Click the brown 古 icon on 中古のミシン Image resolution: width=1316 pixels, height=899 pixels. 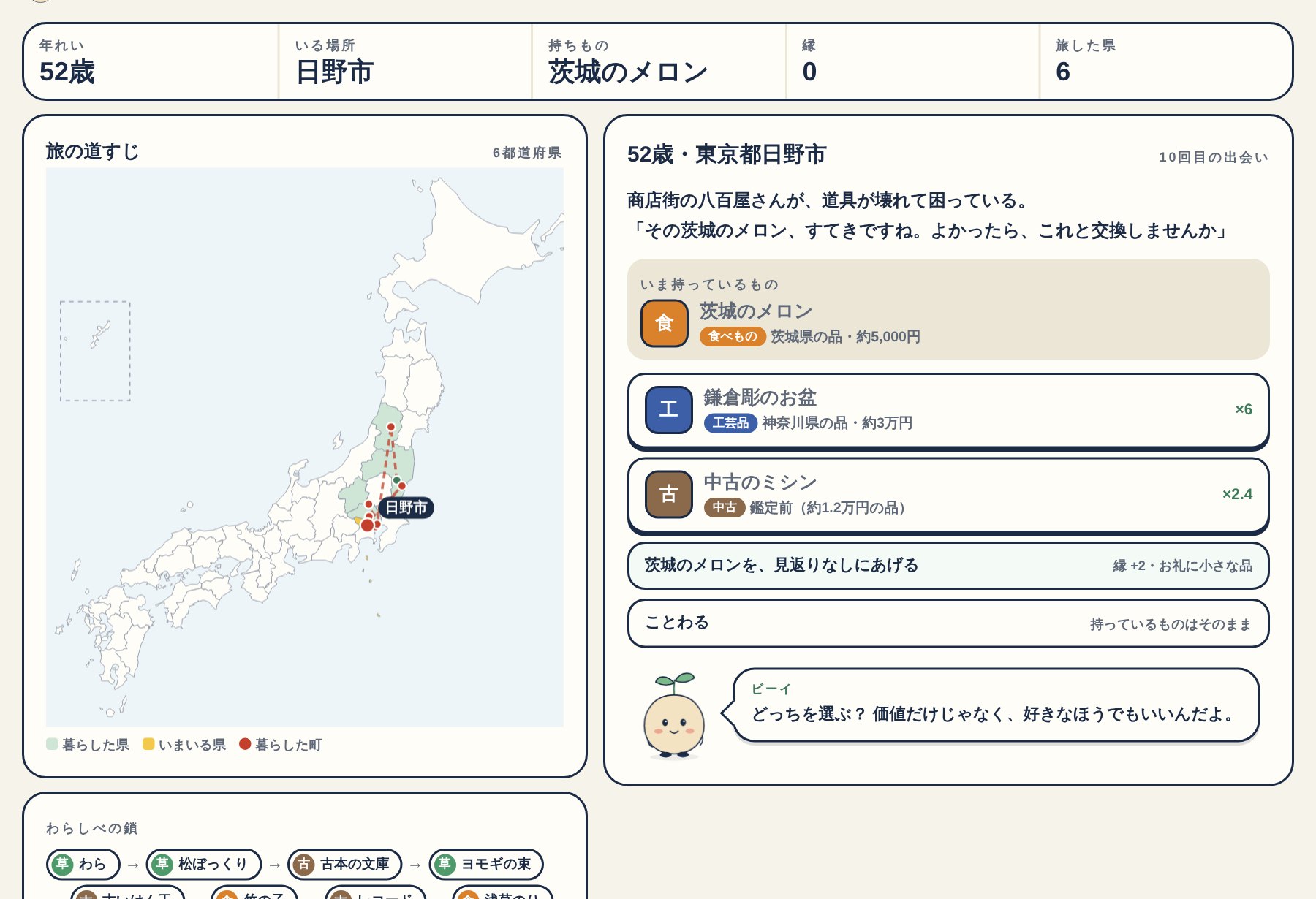(668, 494)
